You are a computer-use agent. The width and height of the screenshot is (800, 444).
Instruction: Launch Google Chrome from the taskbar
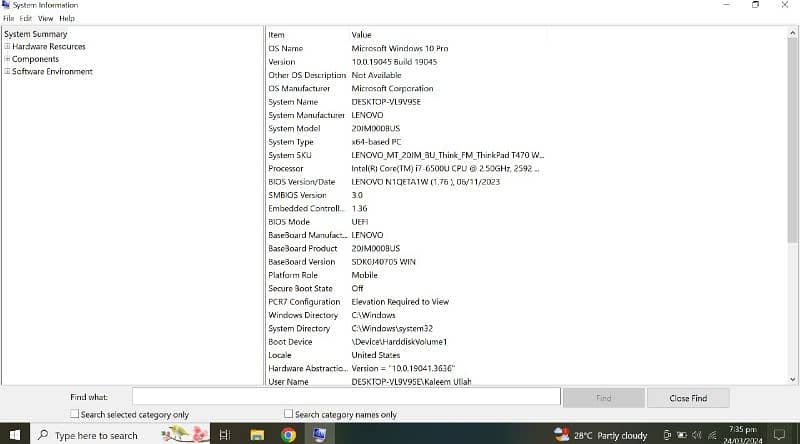(x=288, y=435)
